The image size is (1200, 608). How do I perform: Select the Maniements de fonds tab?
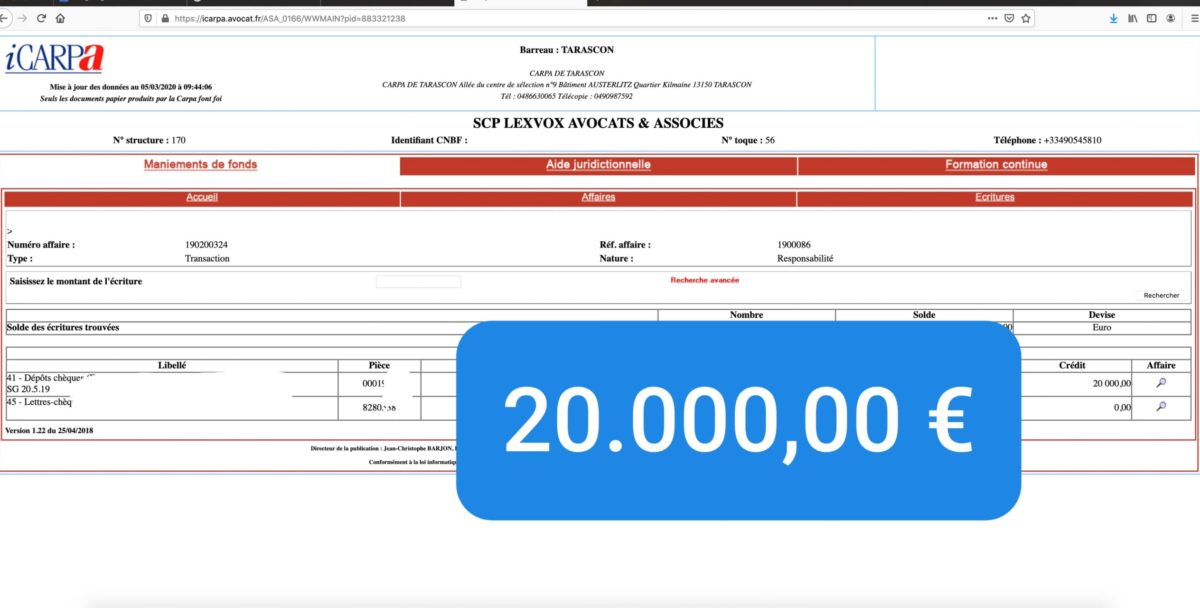coord(200,165)
